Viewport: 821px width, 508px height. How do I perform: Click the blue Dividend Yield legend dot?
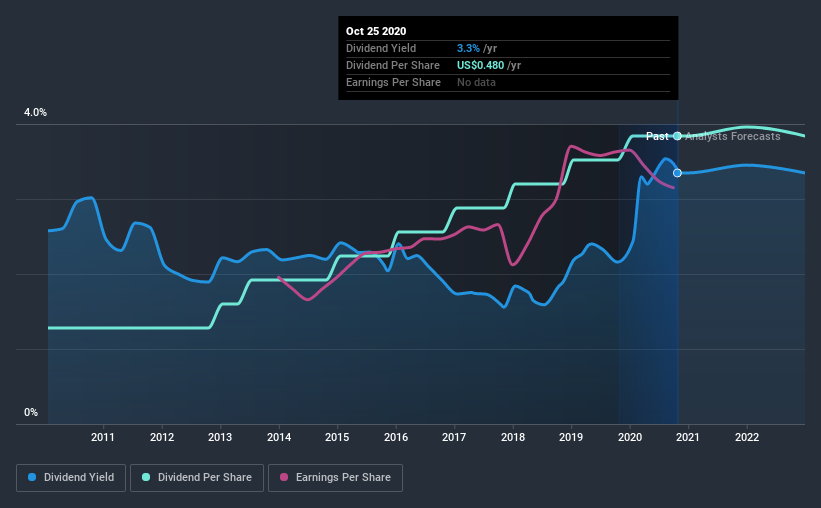32,477
